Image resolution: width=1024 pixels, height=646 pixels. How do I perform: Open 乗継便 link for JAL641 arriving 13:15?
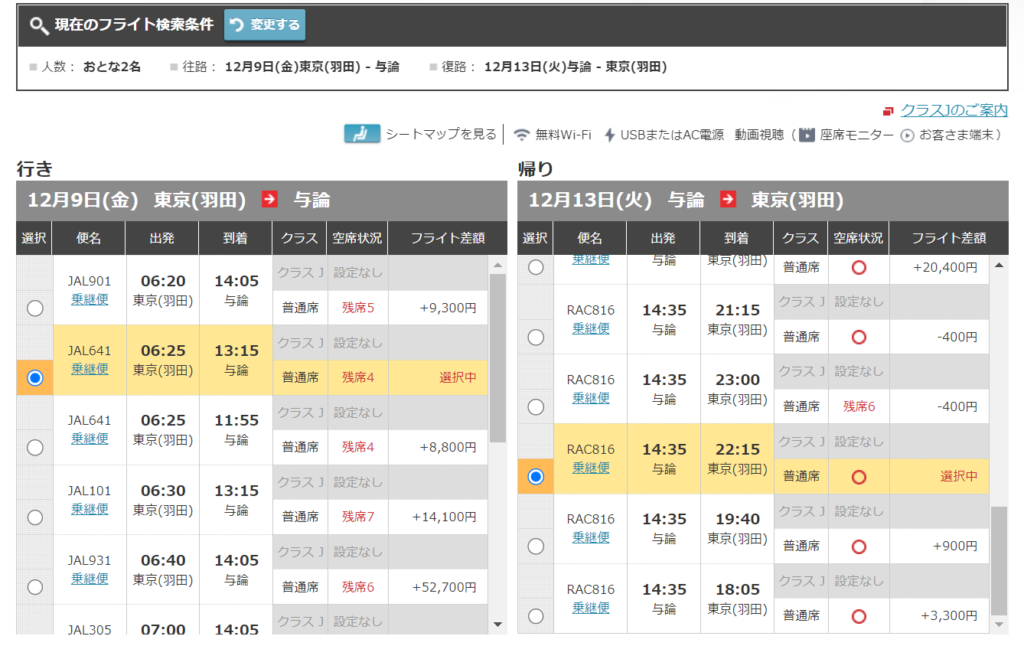pyautogui.click(x=89, y=369)
